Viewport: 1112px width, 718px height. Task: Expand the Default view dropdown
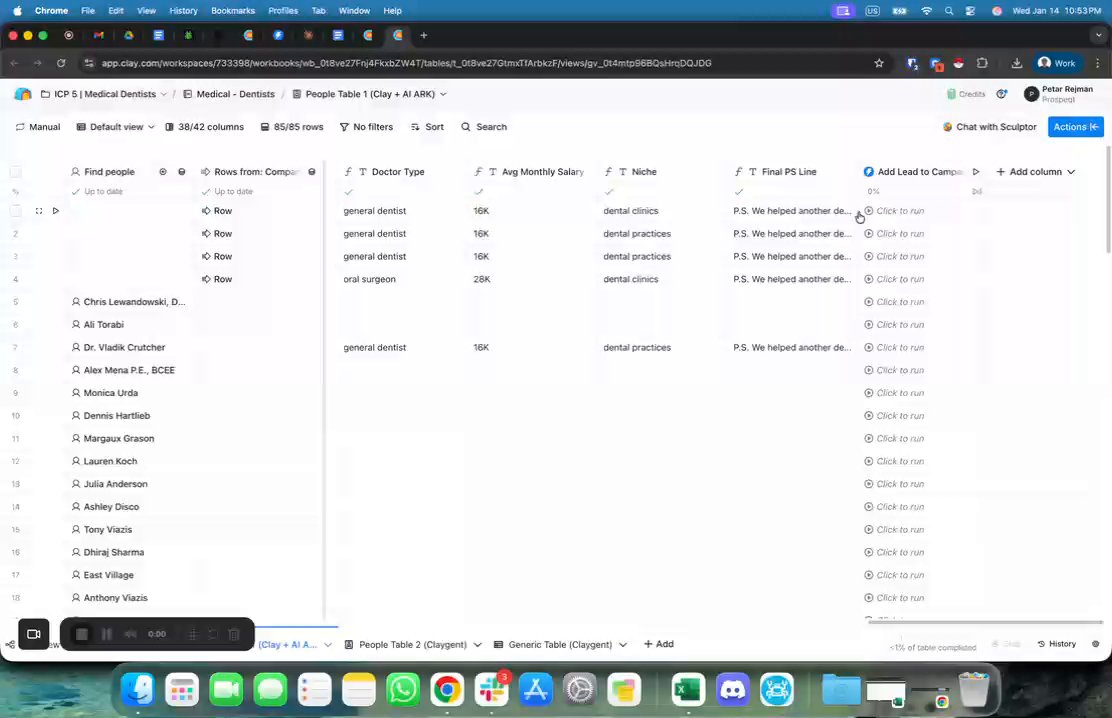[x=115, y=127]
